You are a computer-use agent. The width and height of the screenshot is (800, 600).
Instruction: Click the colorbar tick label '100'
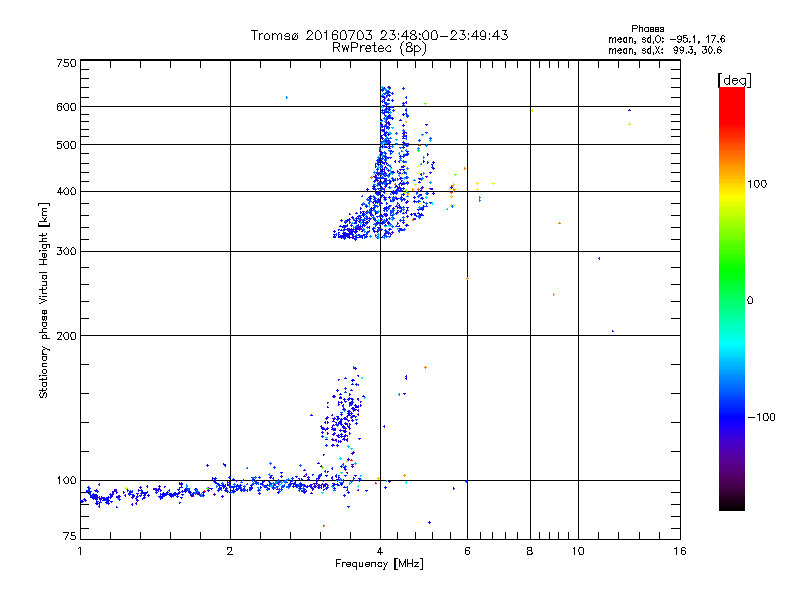point(757,184)
